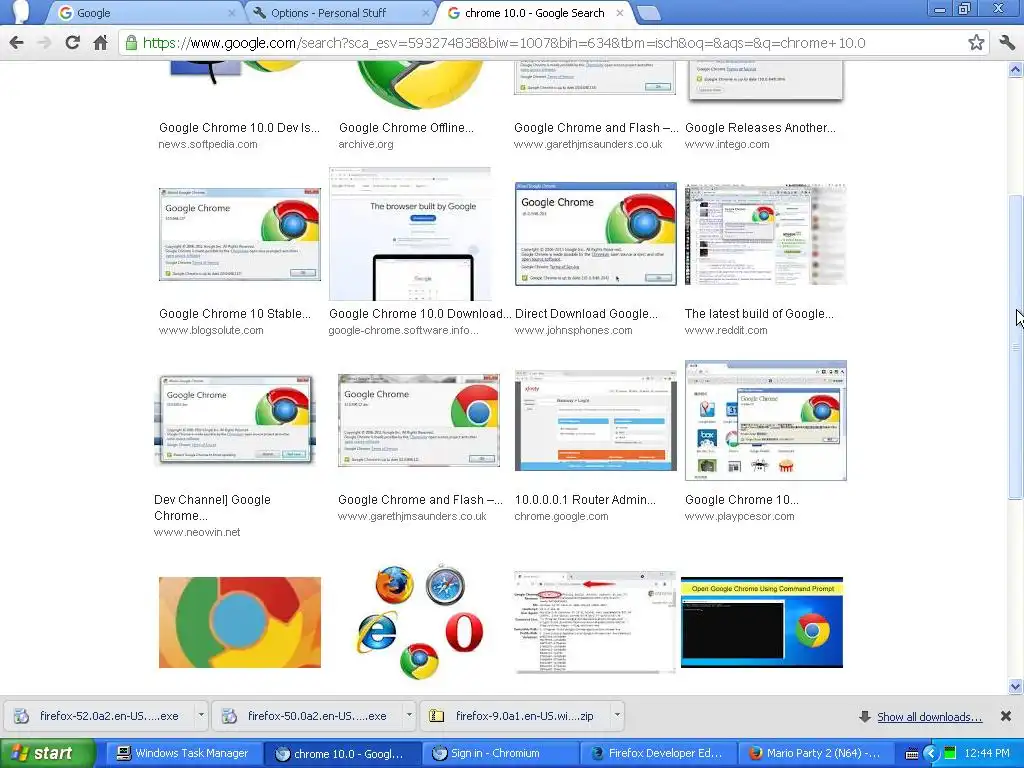Click 'Google Chrome 10.0 Download...' title
Screen dimensions: 1024x768
420,313
